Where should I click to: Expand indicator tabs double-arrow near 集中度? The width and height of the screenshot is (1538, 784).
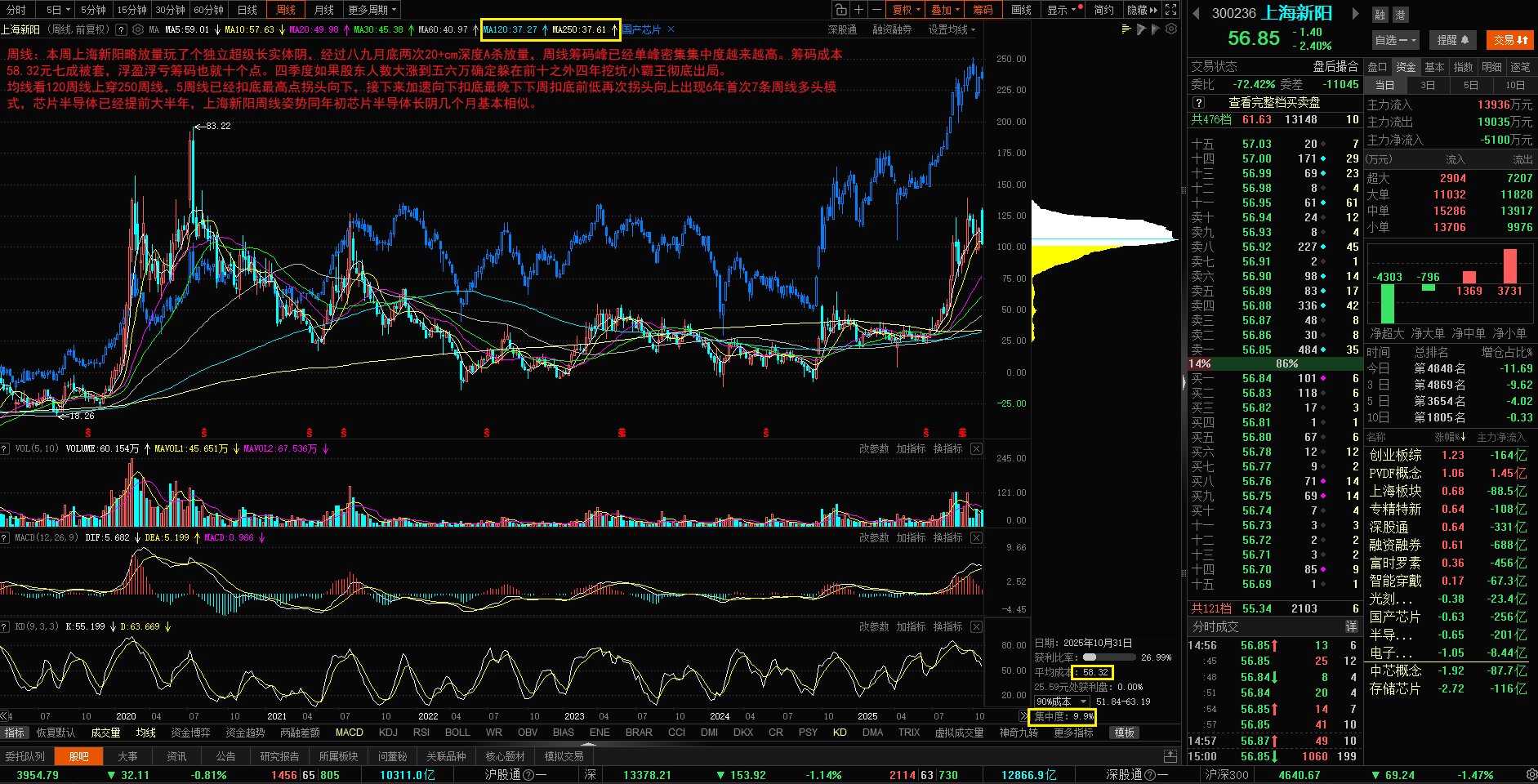[x=1023, y=716]
